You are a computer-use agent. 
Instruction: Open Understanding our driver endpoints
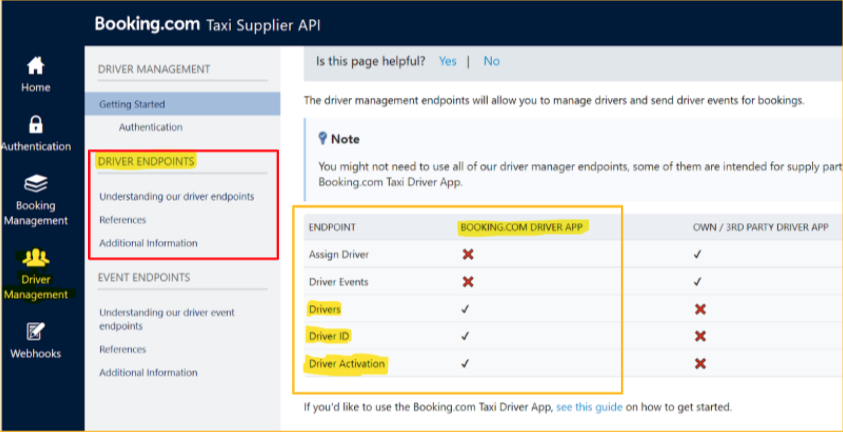point(177,197)
